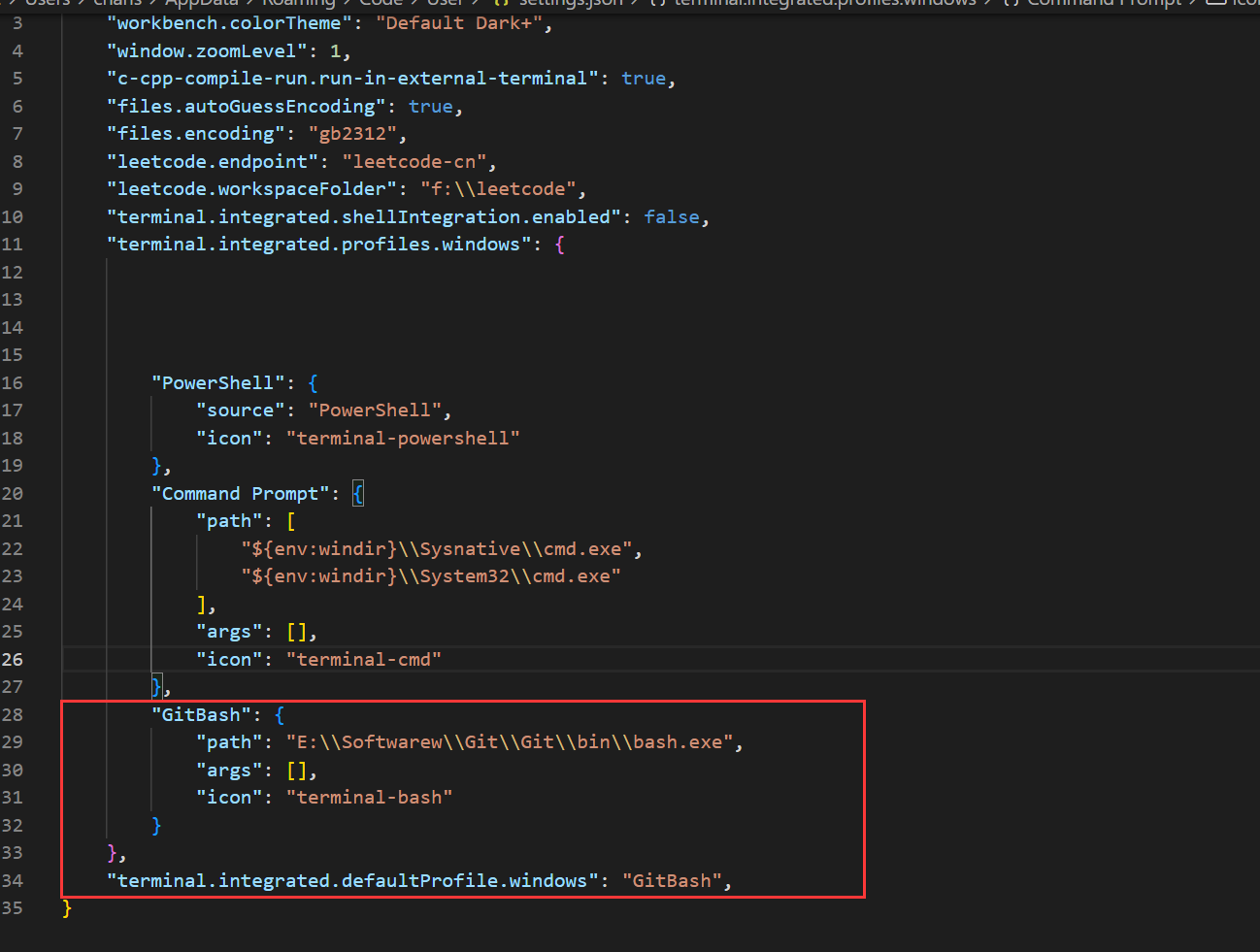Select empty line via line number 13

click(12, 300)
